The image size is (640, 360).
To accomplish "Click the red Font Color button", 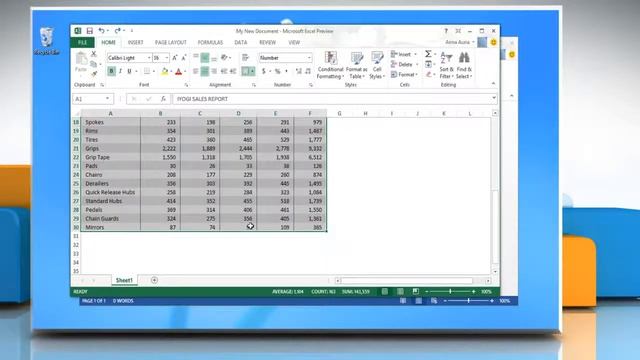I will tap(178, 71).
